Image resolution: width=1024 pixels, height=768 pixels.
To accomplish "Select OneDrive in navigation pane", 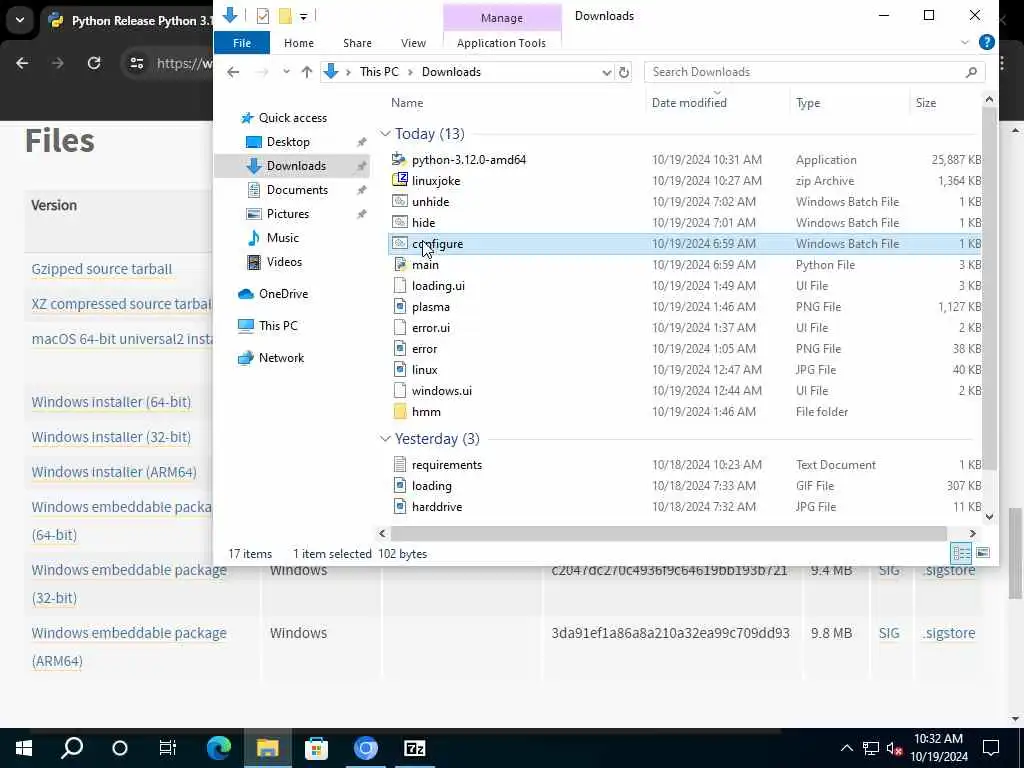I will pyautogui.click(x=283, y=294).
